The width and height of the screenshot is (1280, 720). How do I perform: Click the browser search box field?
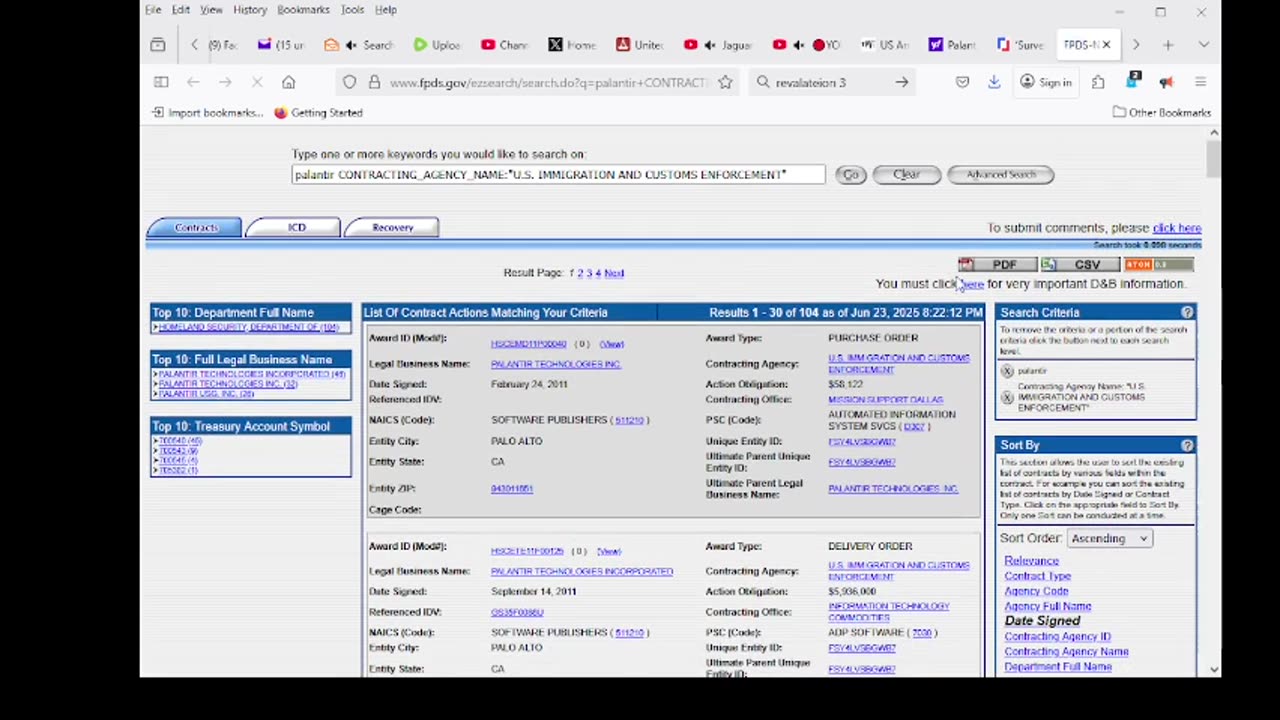pos(832,82)
